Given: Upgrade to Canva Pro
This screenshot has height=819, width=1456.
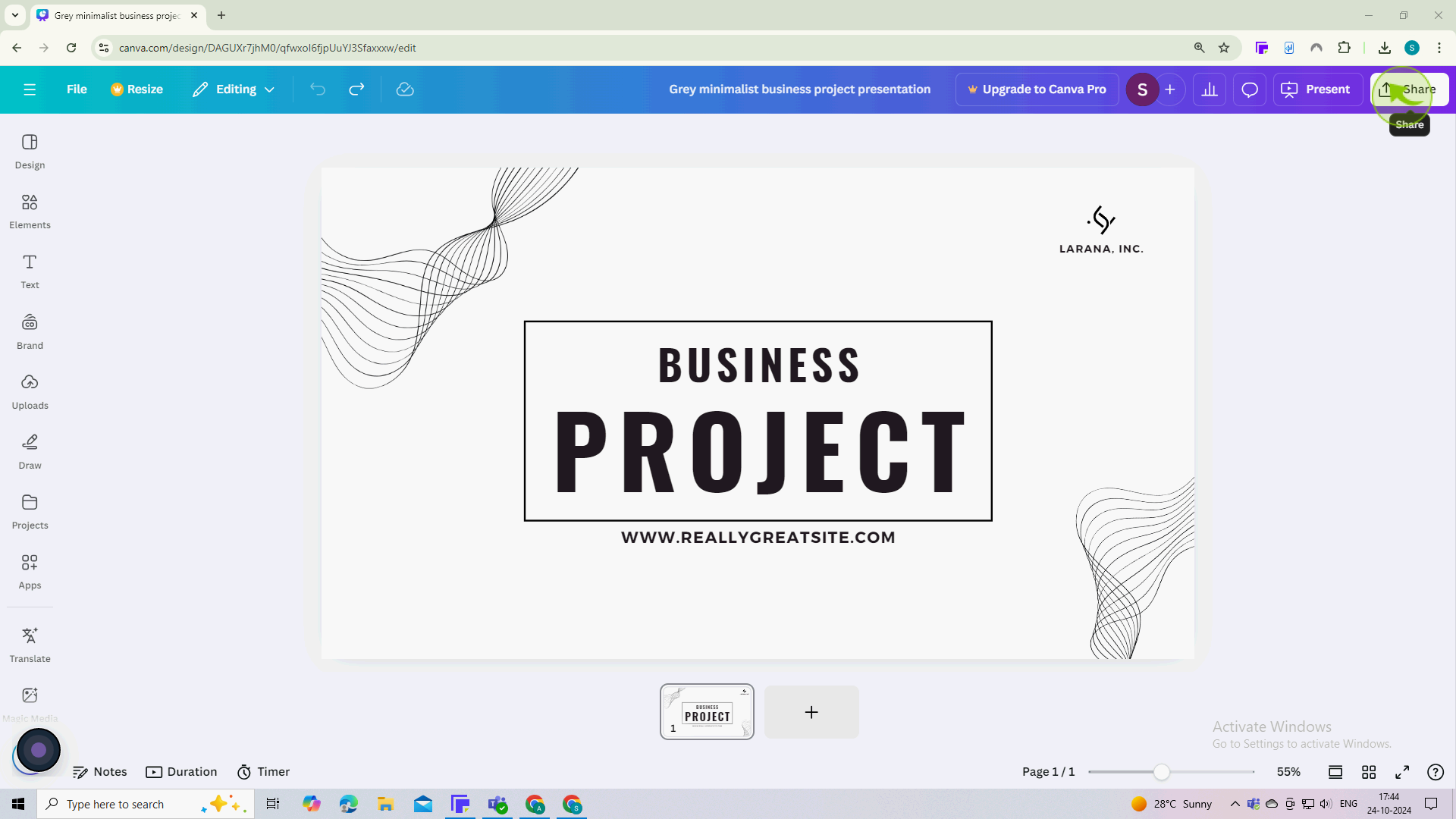Looking at the screenshot, I should pos(1037,89).
